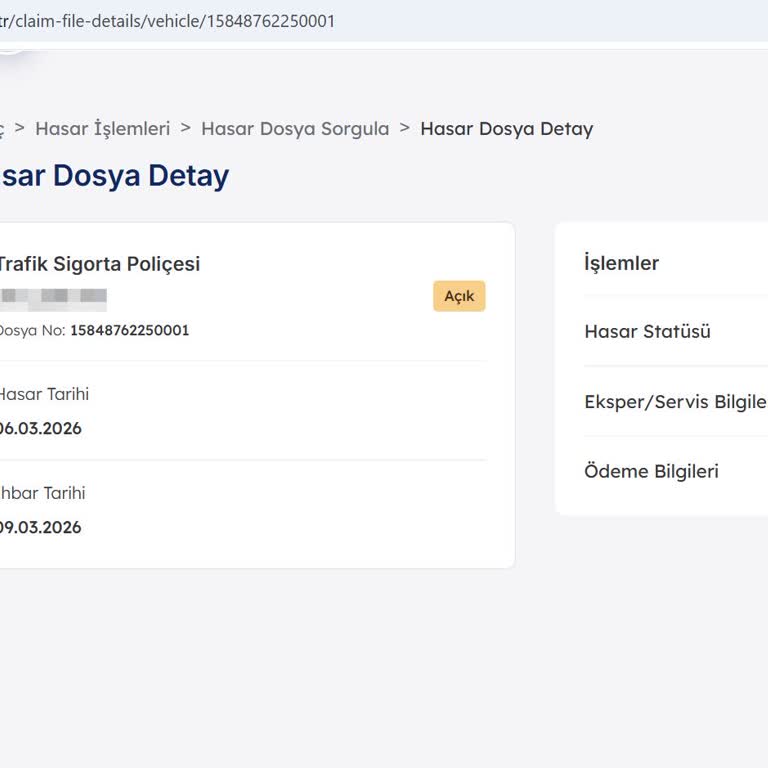Open Hasar Statüsü section

tap(647, 331)
